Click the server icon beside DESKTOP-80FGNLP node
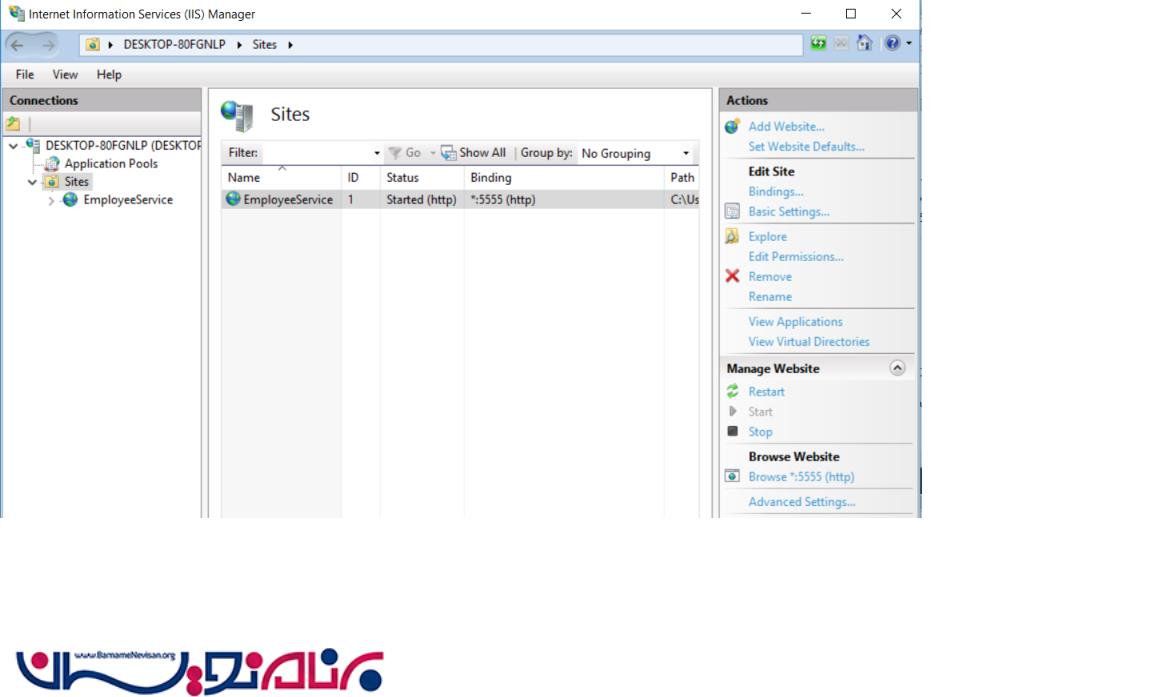1153x697 pixels. [32, 146]
